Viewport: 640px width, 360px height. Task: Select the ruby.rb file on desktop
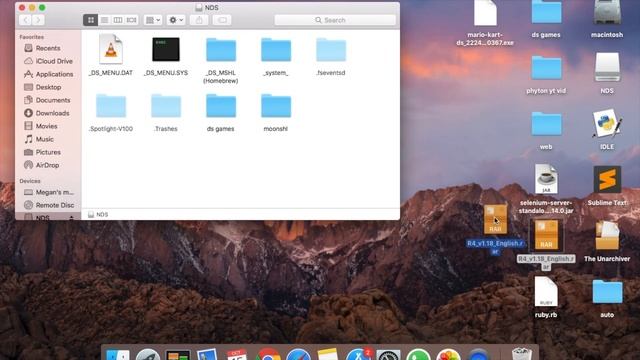click(x=546, y=297)
